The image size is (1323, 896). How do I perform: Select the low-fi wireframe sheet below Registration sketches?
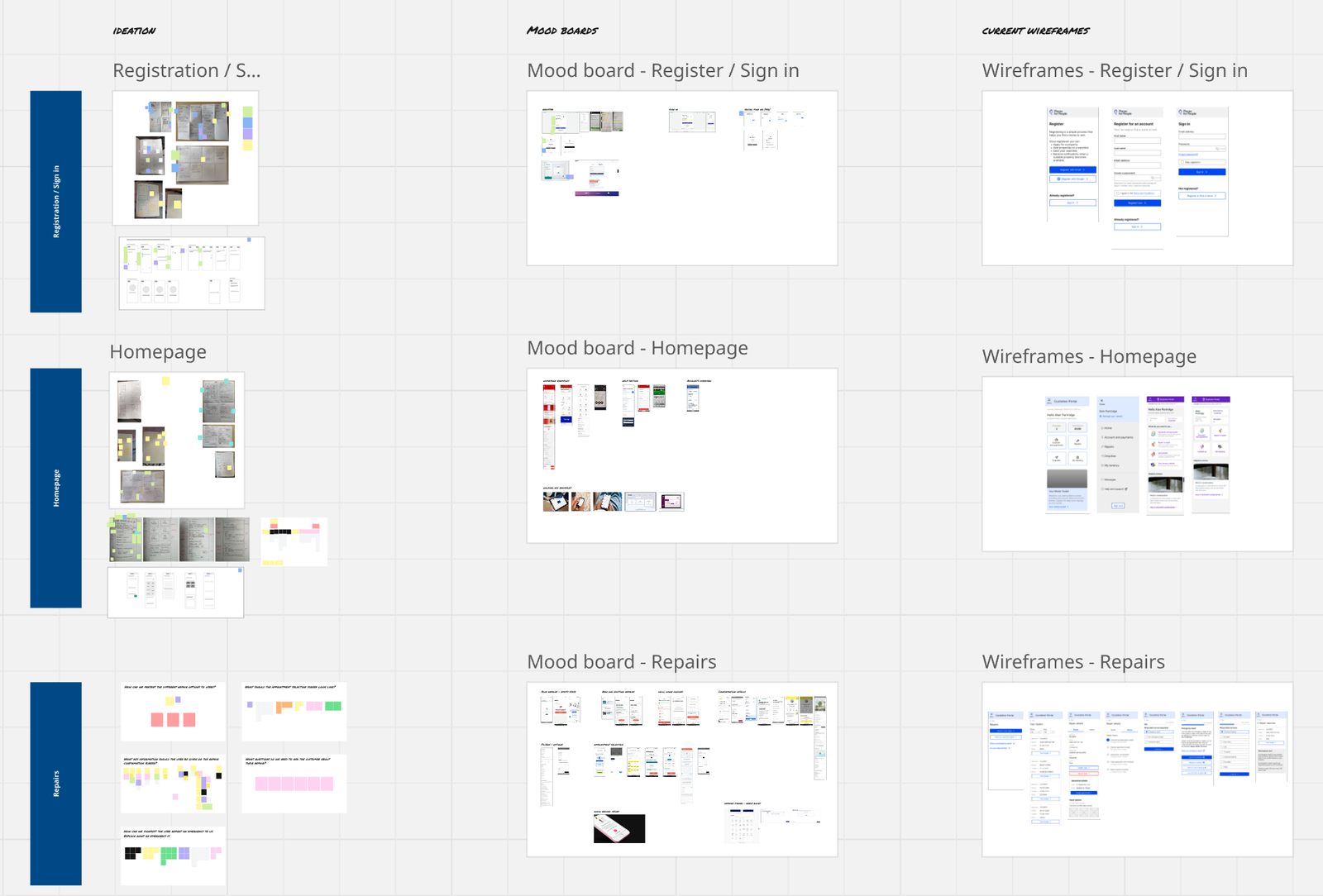coord(192,274)
